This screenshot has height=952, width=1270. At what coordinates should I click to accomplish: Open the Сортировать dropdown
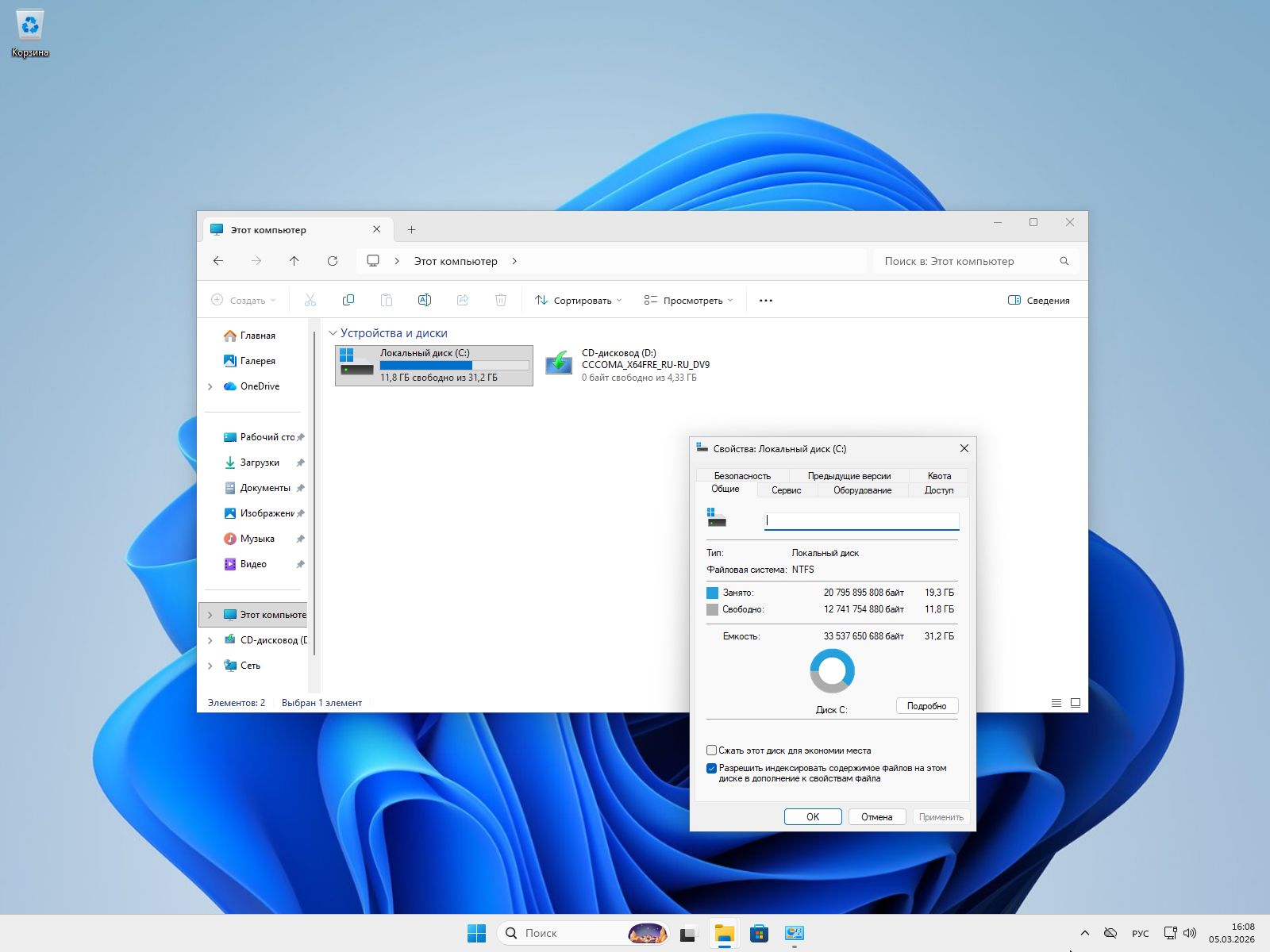[577, 300]
